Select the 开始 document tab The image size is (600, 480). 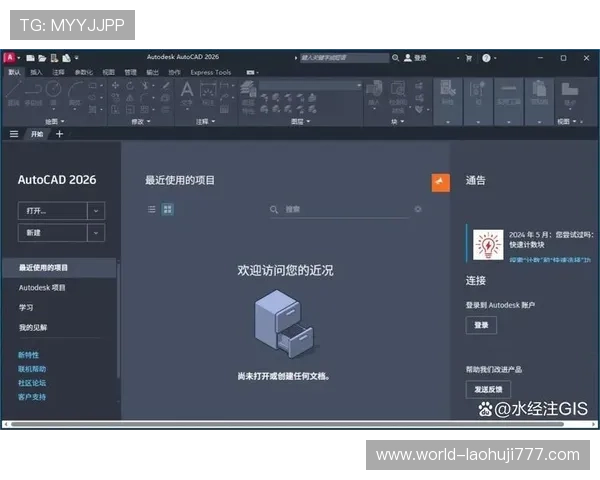[37, 134]
